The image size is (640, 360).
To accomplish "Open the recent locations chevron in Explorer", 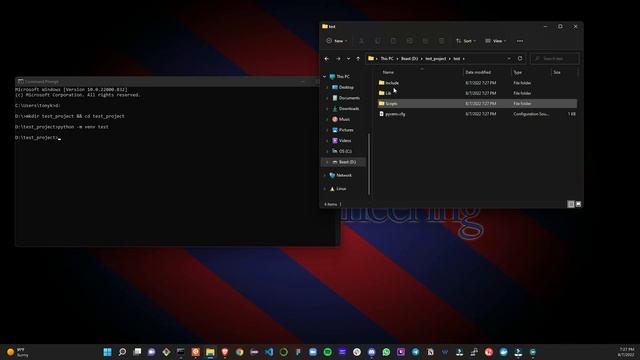I will click(x=348, y=59).
